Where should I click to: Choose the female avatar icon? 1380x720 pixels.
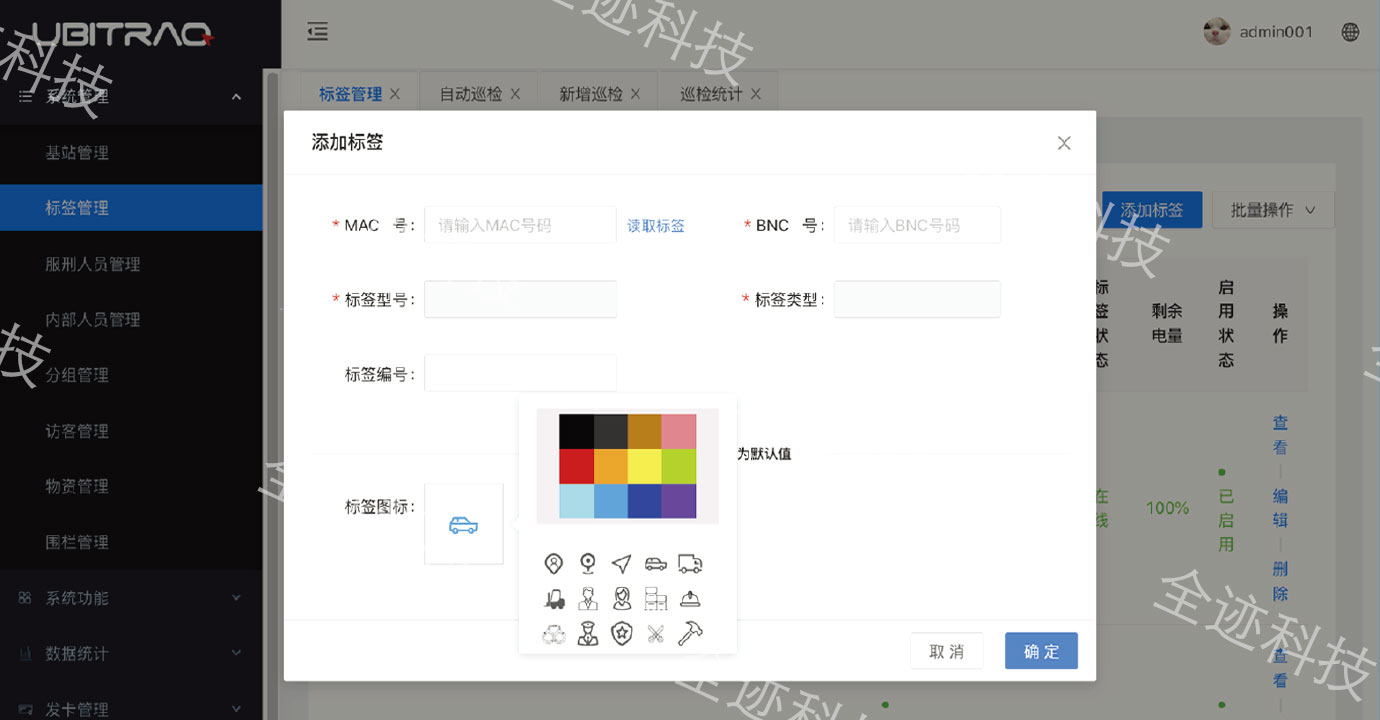622,599
